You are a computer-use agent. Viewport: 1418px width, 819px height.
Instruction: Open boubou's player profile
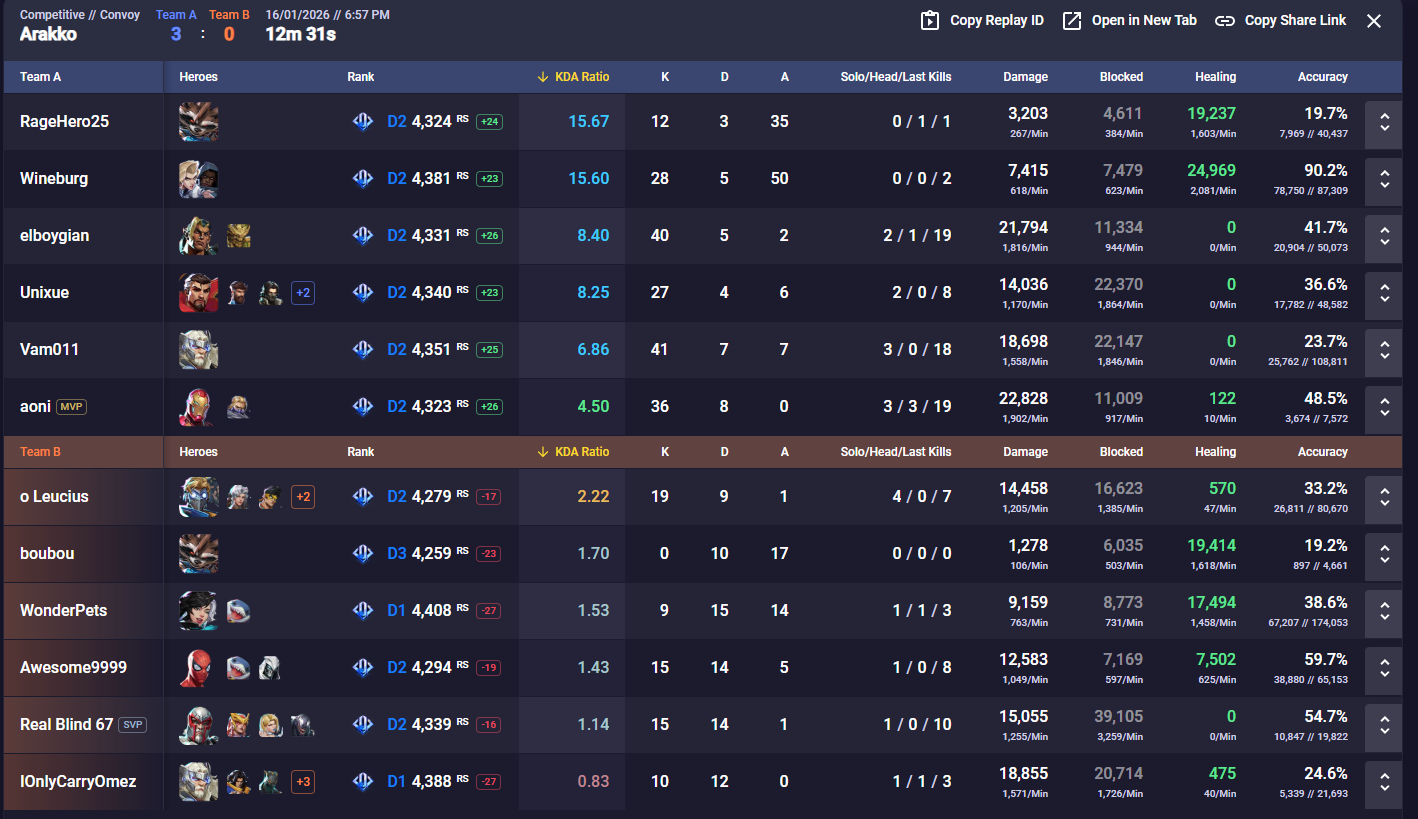[47, 554]
